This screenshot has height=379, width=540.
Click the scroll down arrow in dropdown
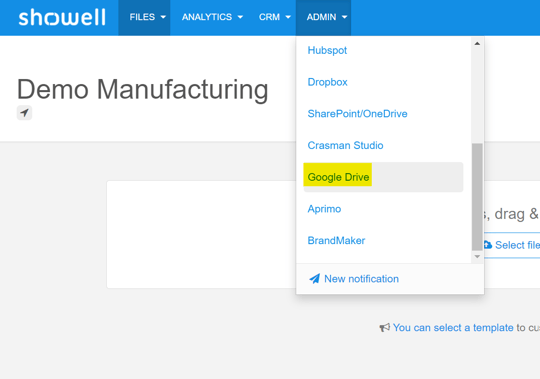(477, 256)
